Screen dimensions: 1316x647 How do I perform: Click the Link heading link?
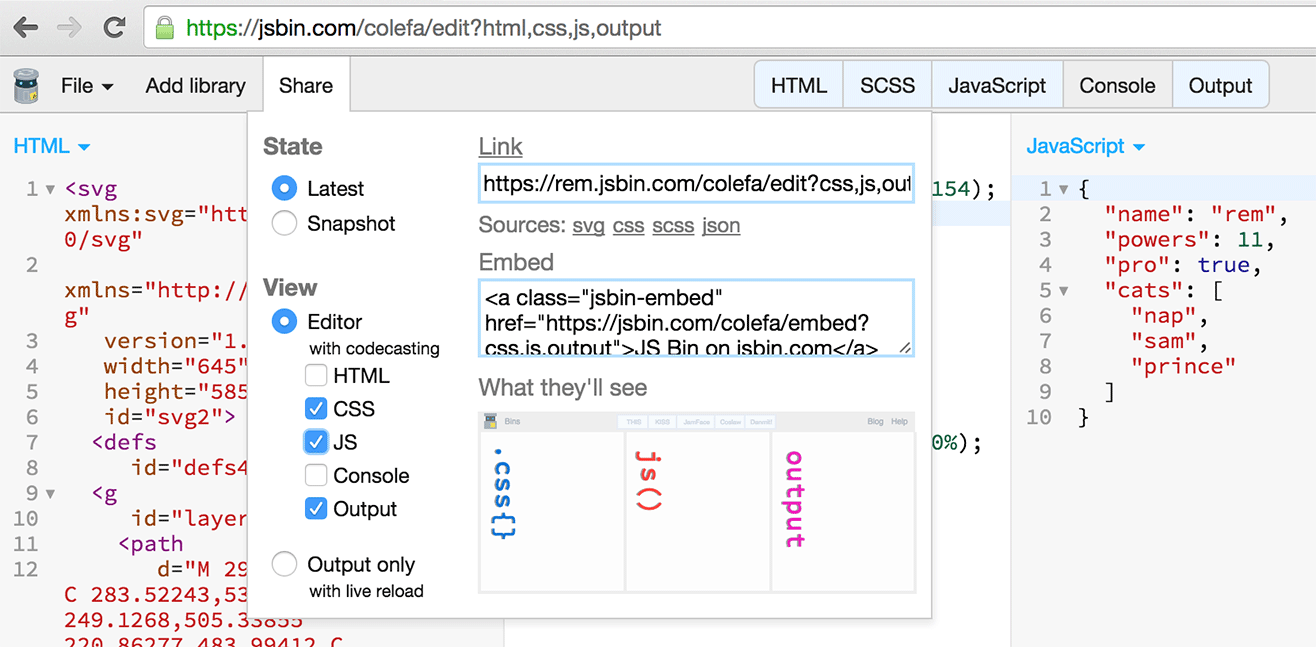point(500,146)
